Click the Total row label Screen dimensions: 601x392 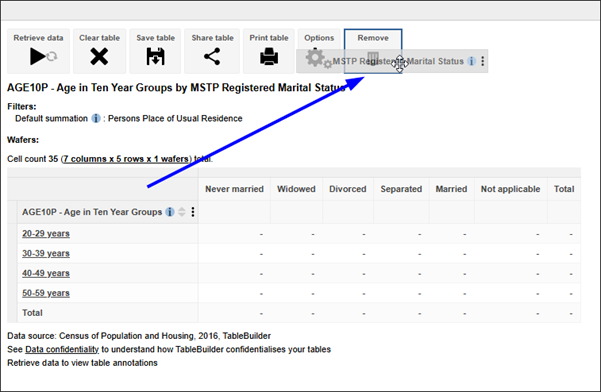click(x=32, y=313)
